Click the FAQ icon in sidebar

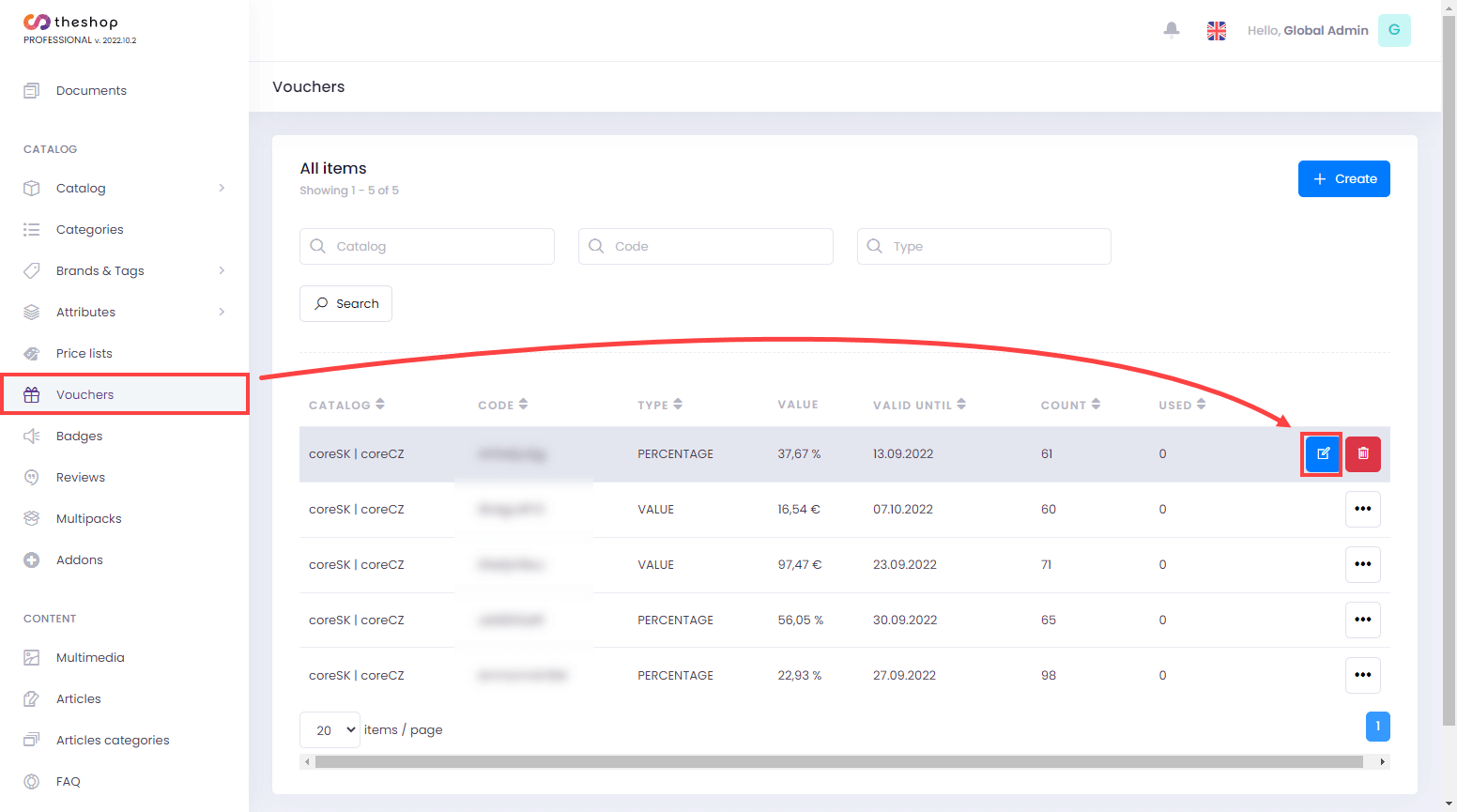(x=32, y=781)
